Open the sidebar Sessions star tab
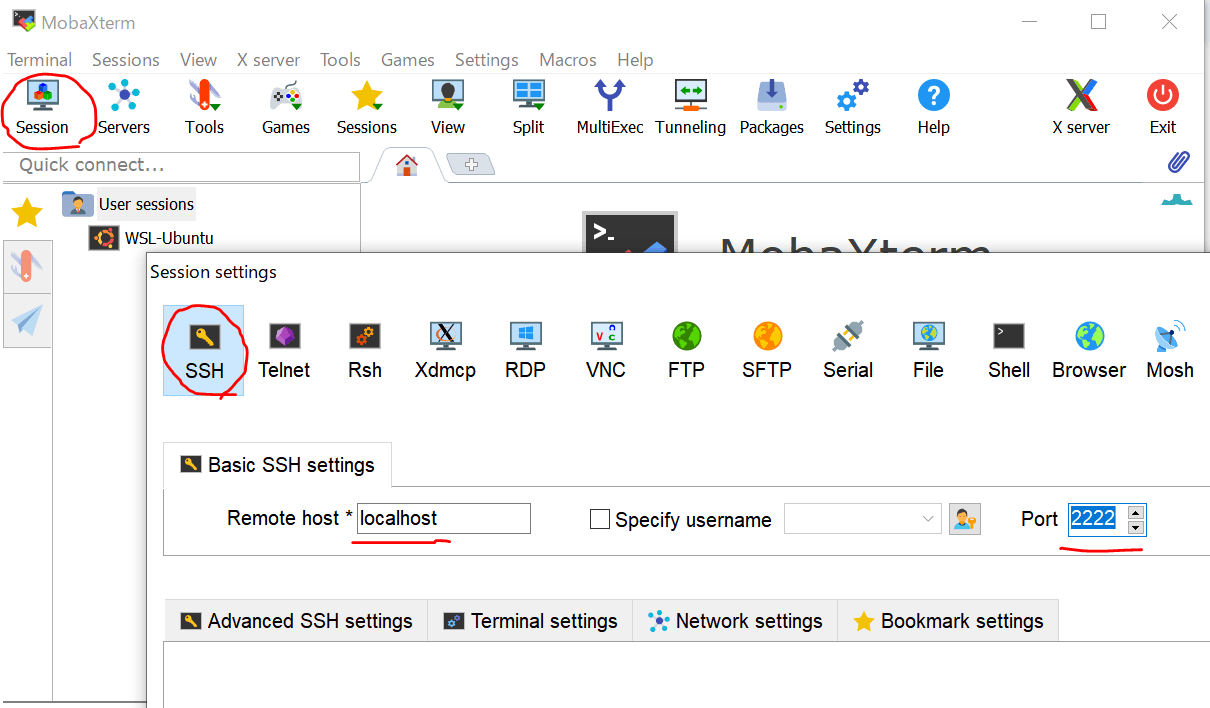Viewport: 1210px width, 708px height. 27,212
